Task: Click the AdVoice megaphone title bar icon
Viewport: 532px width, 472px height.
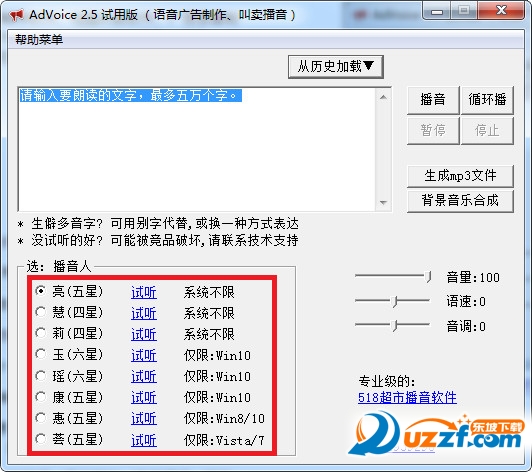Action: 17,15
